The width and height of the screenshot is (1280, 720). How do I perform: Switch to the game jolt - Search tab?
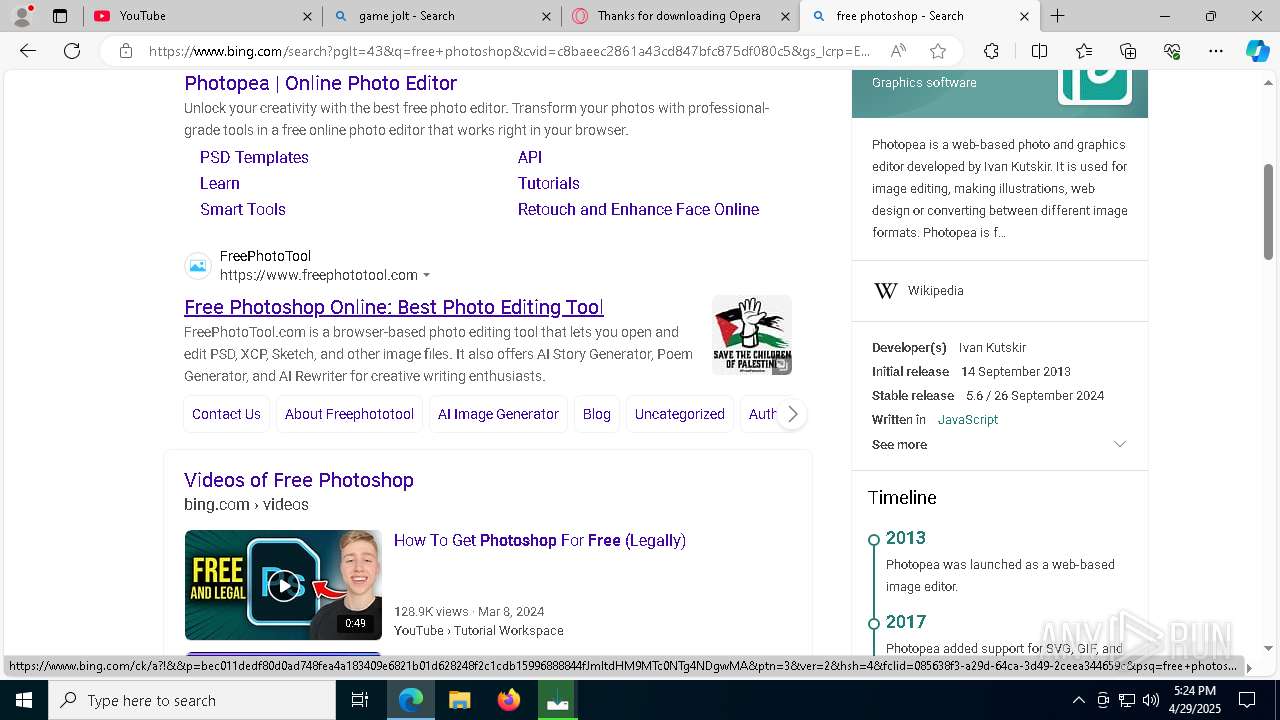pyautogui.click(x=442, y=16)
